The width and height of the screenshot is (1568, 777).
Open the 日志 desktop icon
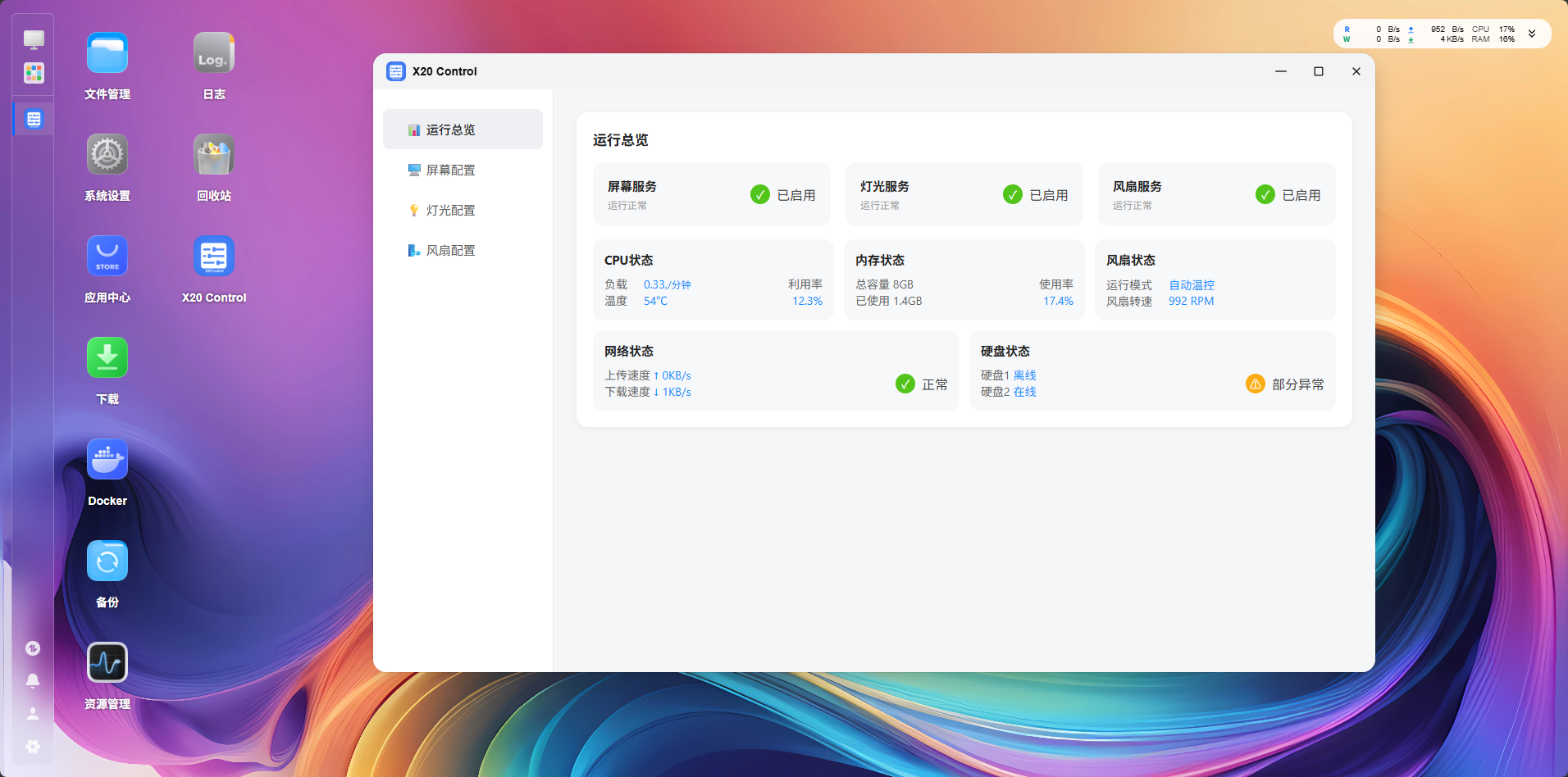point(214,53)
